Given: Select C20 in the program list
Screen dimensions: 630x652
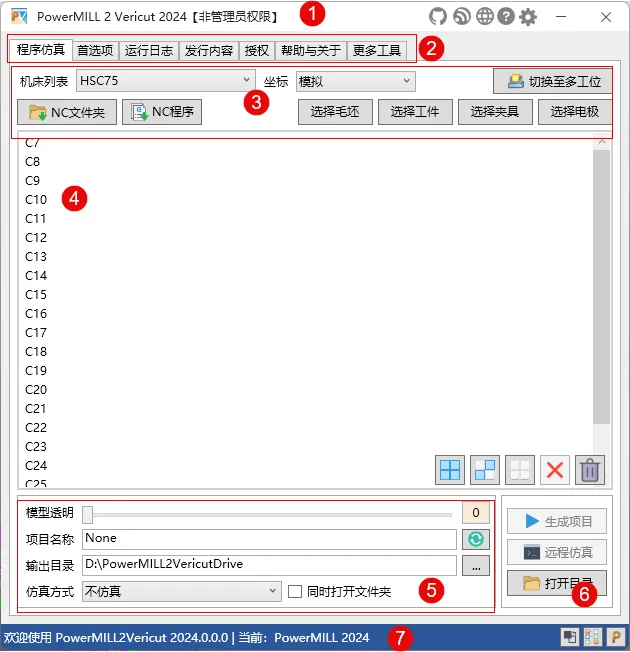Looking at the screenshot, I should click(x=36, y=390).
